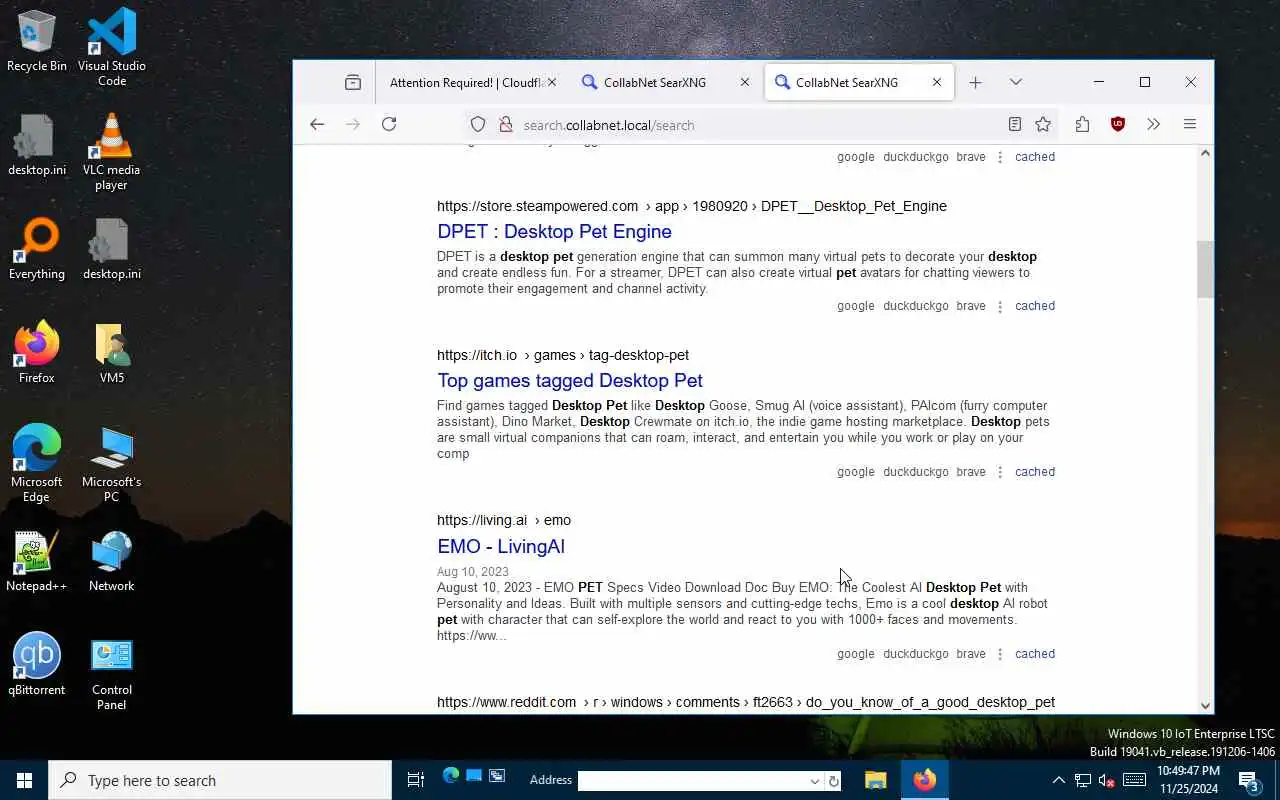1280x800 pixels.
Task: Open Visual Studio Code desktop shortcut
Action: click(x=111, y=46)
